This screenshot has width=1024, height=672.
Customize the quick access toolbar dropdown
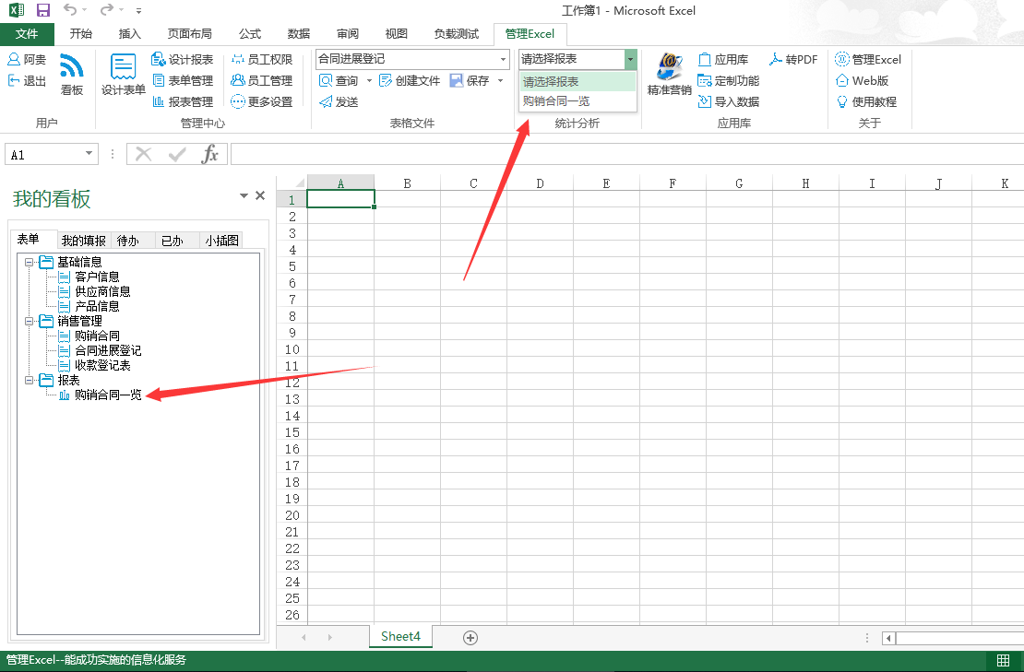coord(138,10)
